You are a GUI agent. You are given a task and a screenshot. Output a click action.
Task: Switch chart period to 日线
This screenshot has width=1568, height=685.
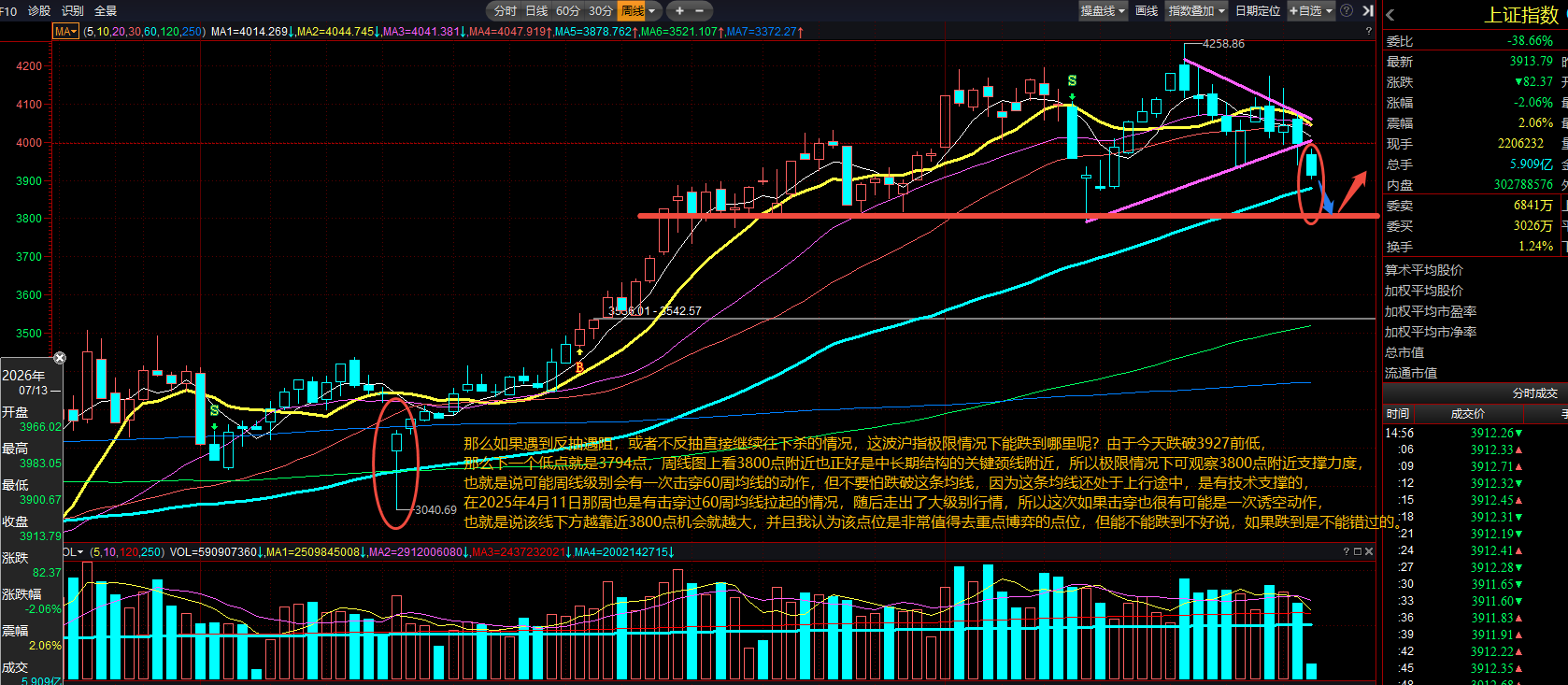[x=536, y=11]
